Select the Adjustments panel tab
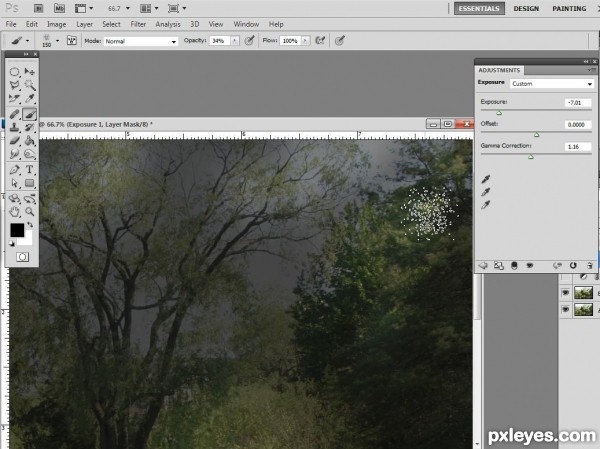Viewport: 600px width, 449px height. [x=499, y=70]
